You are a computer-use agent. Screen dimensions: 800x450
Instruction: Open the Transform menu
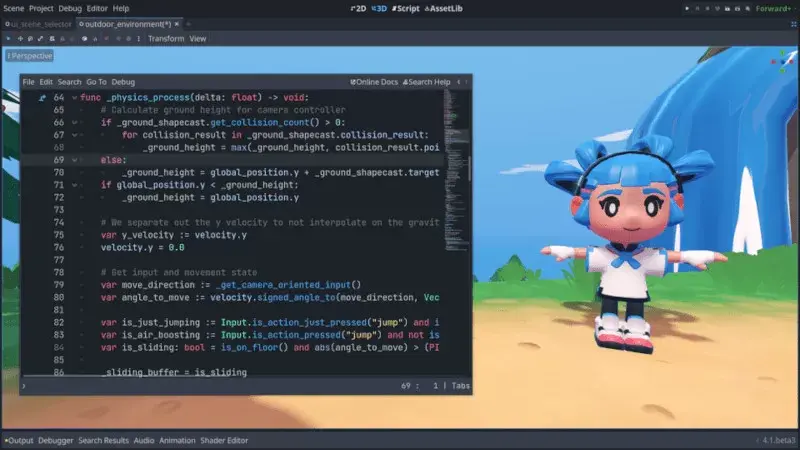pos(166,39)
